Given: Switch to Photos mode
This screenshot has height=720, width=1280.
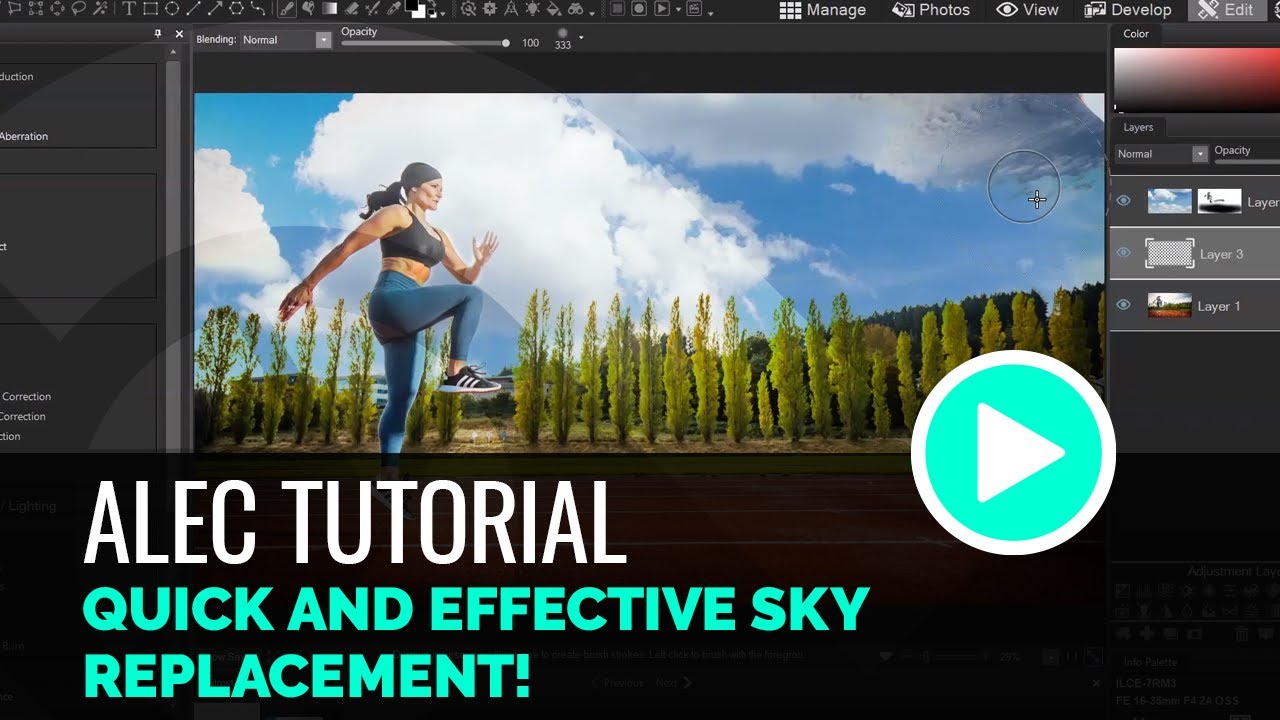Looking at the screenshot, I should click(931, 10).
